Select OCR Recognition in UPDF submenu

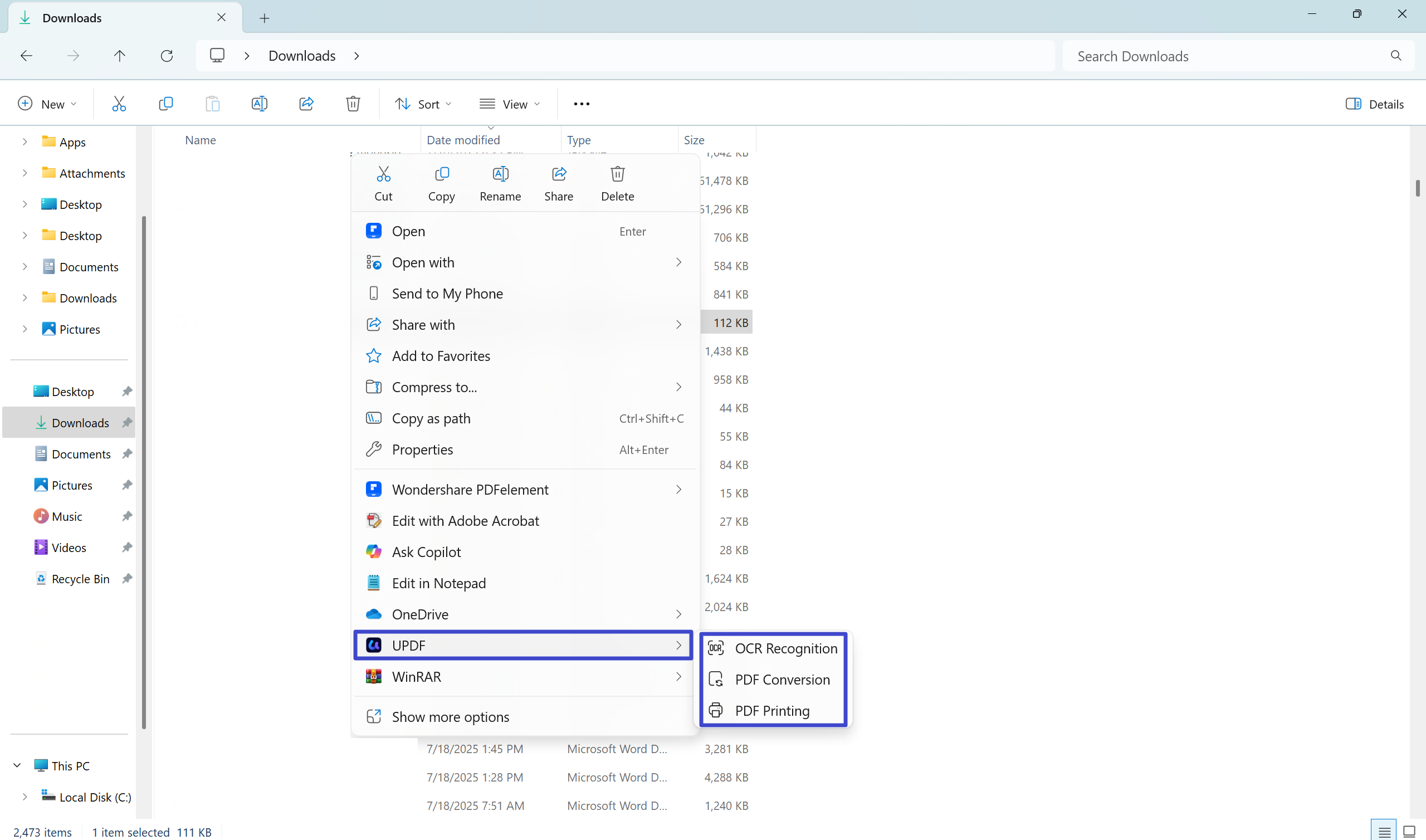(x=773, y=648)
